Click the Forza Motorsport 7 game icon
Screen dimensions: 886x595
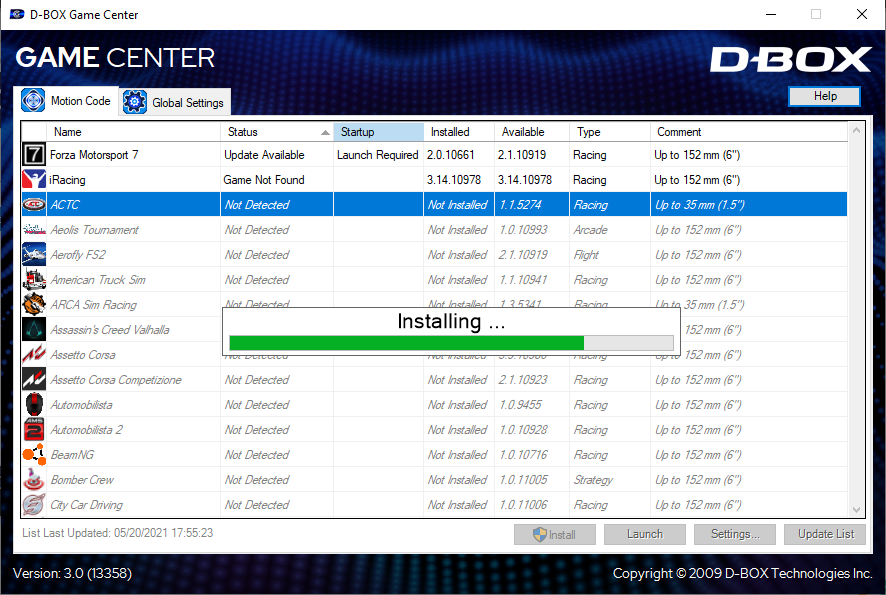point(34,154)
